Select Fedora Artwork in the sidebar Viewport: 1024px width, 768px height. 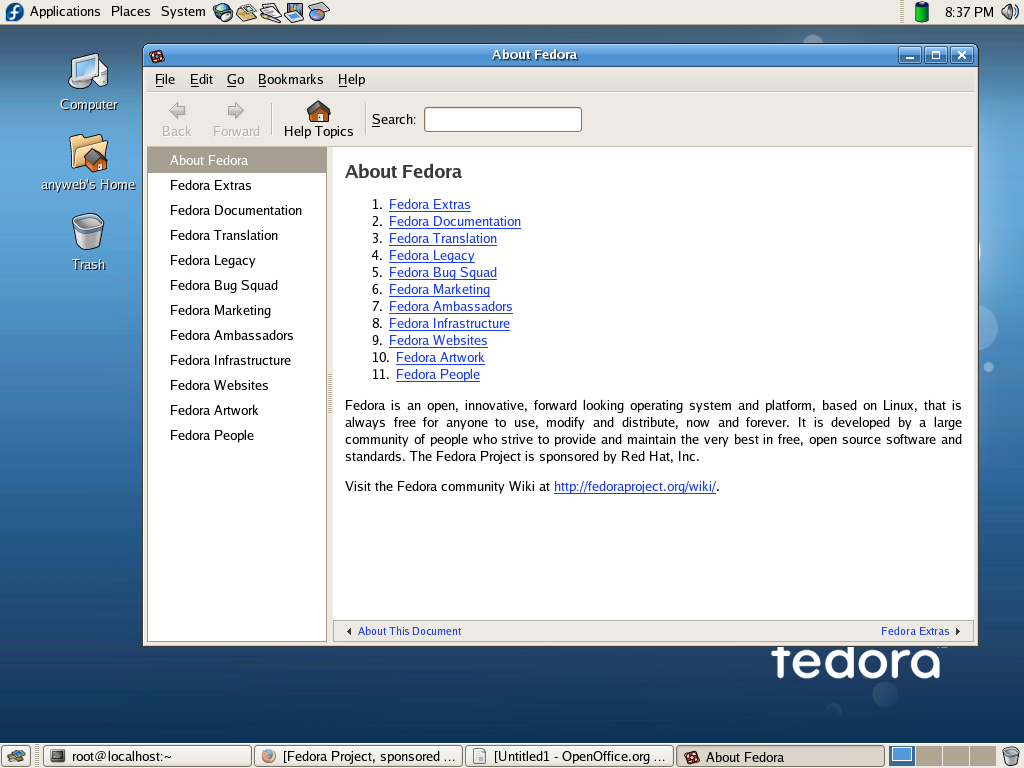coord(237,410)
